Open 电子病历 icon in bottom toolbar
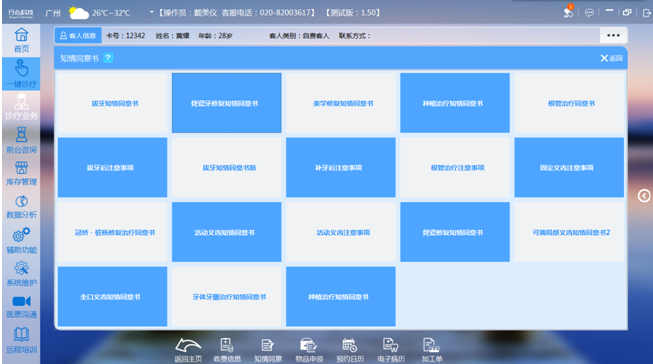Screen dimensions: 653x364 pyautogui.click(x=391, y=345)
